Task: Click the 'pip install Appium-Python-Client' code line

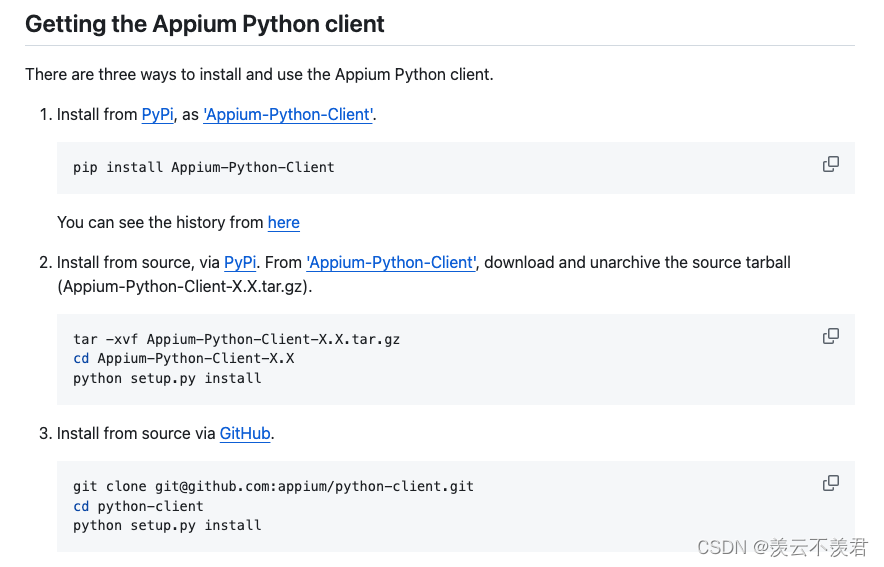Action: (204, 167)
